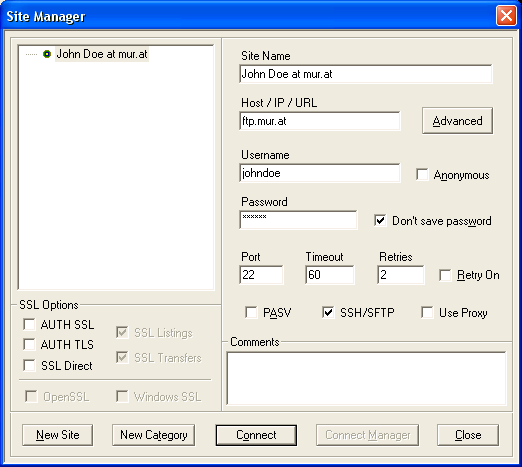Click into the Host / IP / URL field
Image resolution: width=522 pixels, height=467 pixels.
(x=320, y=121)
